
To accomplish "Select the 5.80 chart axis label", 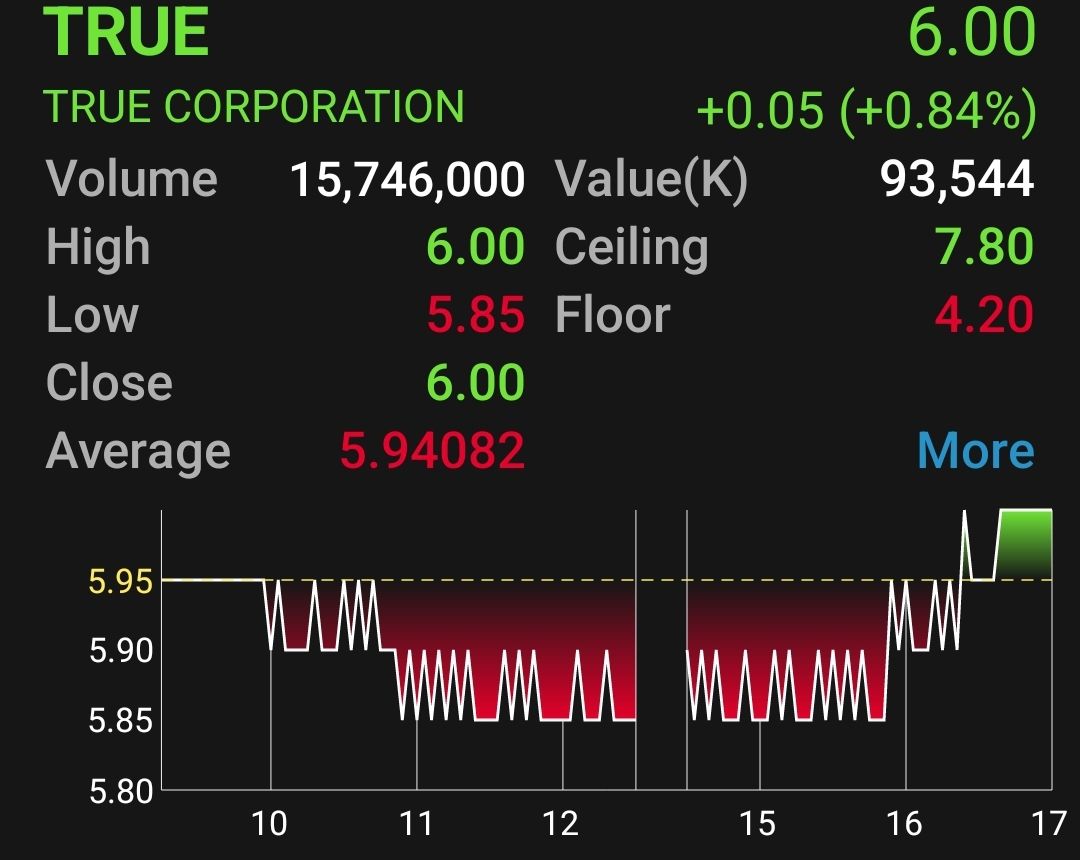I will 121,791.
